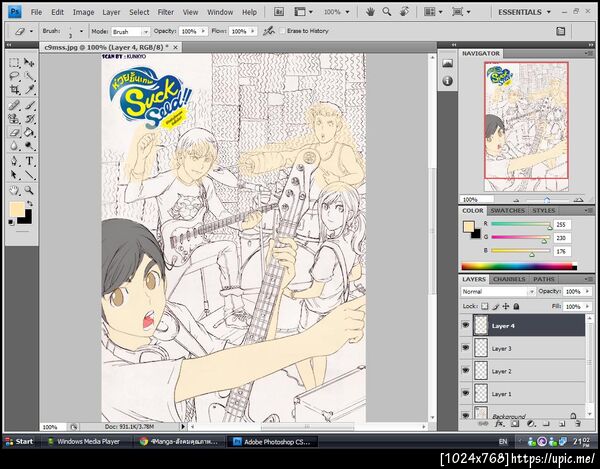Screen dimensions: 600x469
Task: Open the Image menu
Action: (83, 12)
